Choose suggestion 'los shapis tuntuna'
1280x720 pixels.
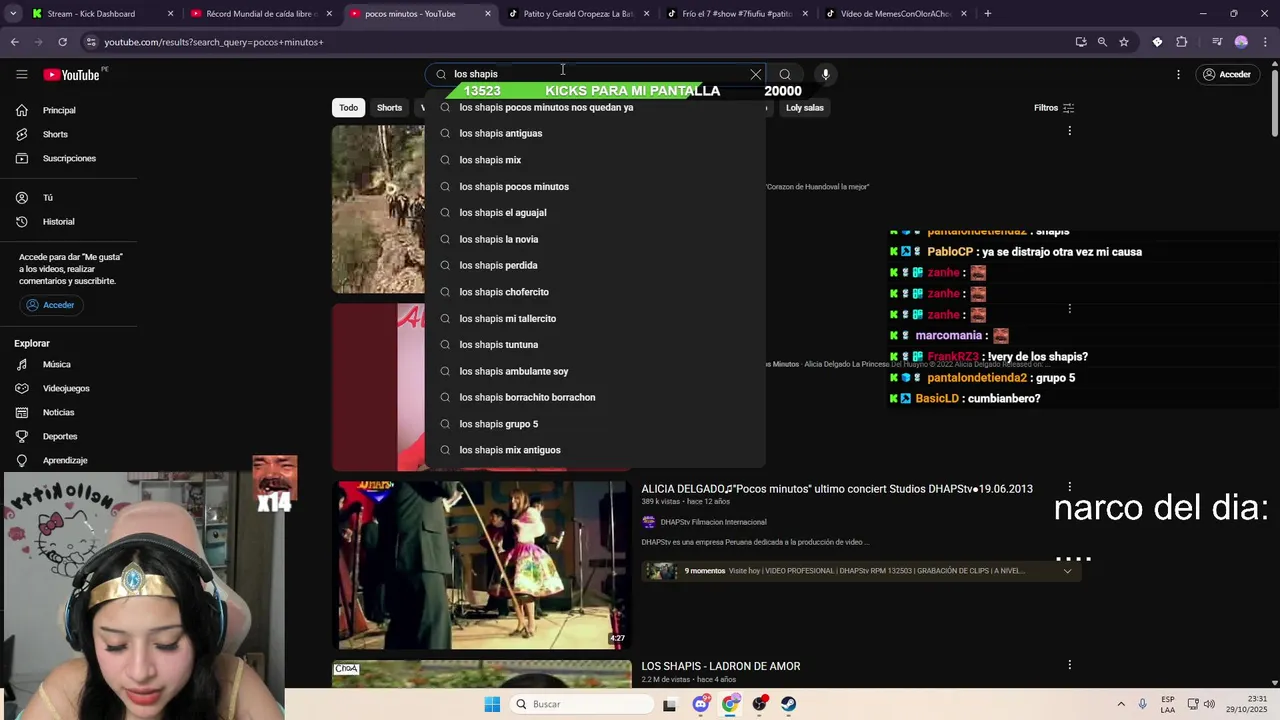(595, 344)
